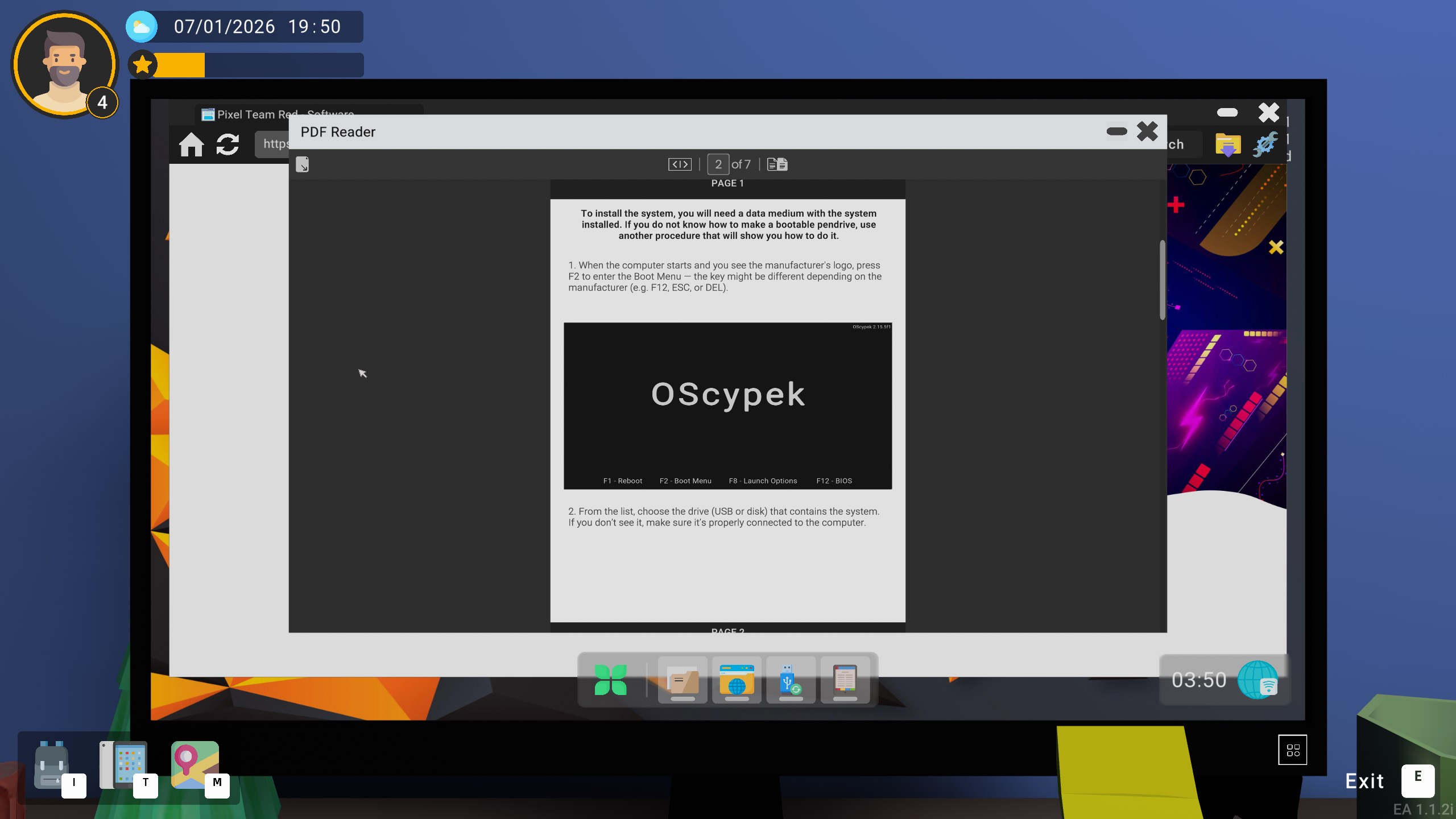This screenshot has width=1456, height=819.
Task: Open the green clover start menu
Action: click(x=610, y=680)
